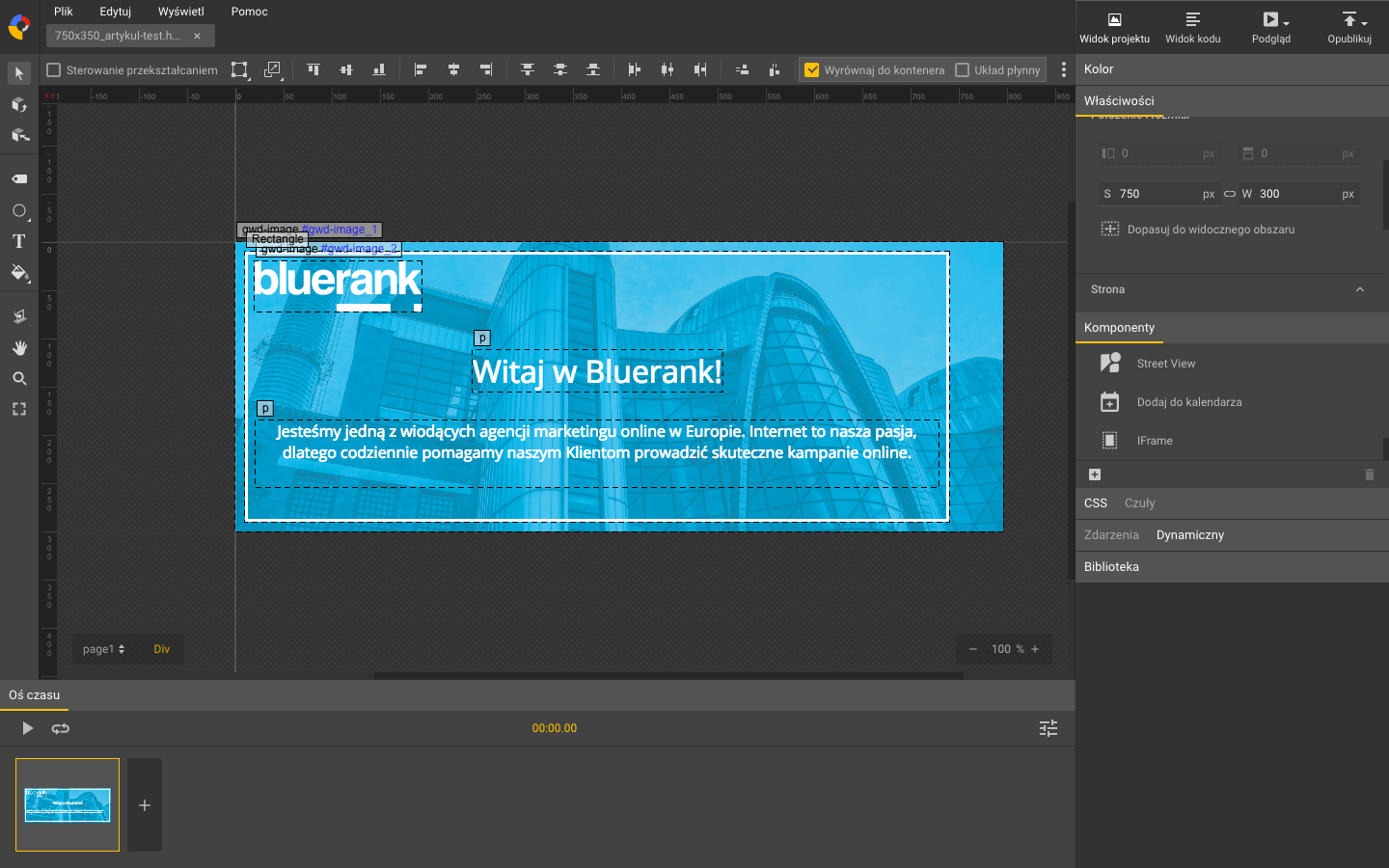
Task: Switch to the Dynamiczny tab
Action: 1190,535
